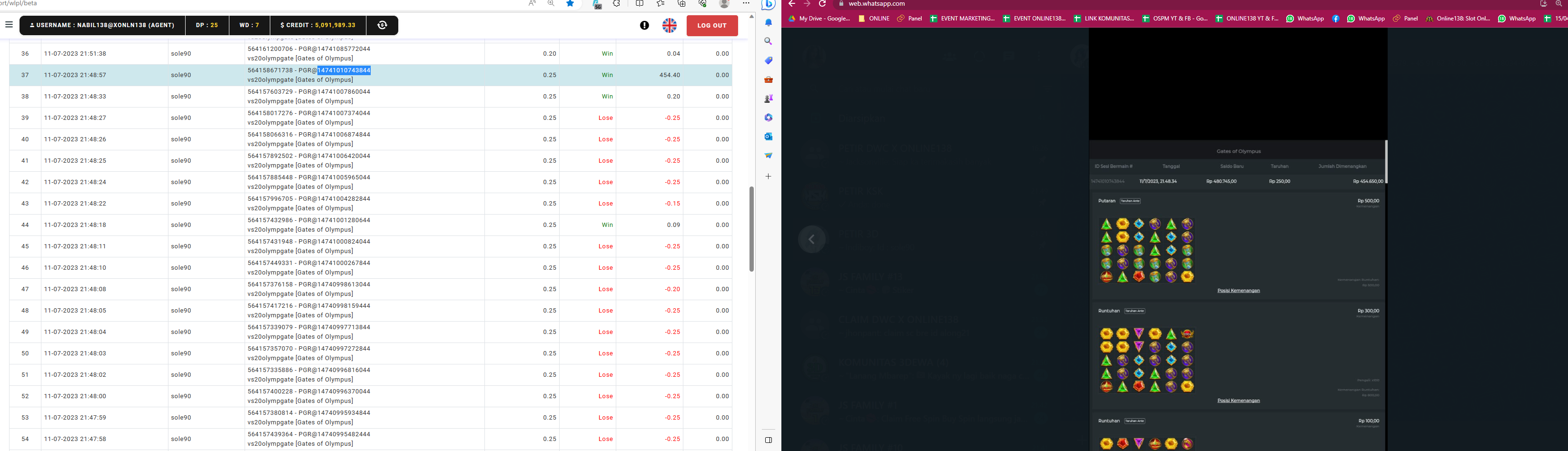Image resolution: width=1568 pixels, height=451 pixels.
Task: Open the sidebar Outlook icon
Action: [x=769, y=137]
